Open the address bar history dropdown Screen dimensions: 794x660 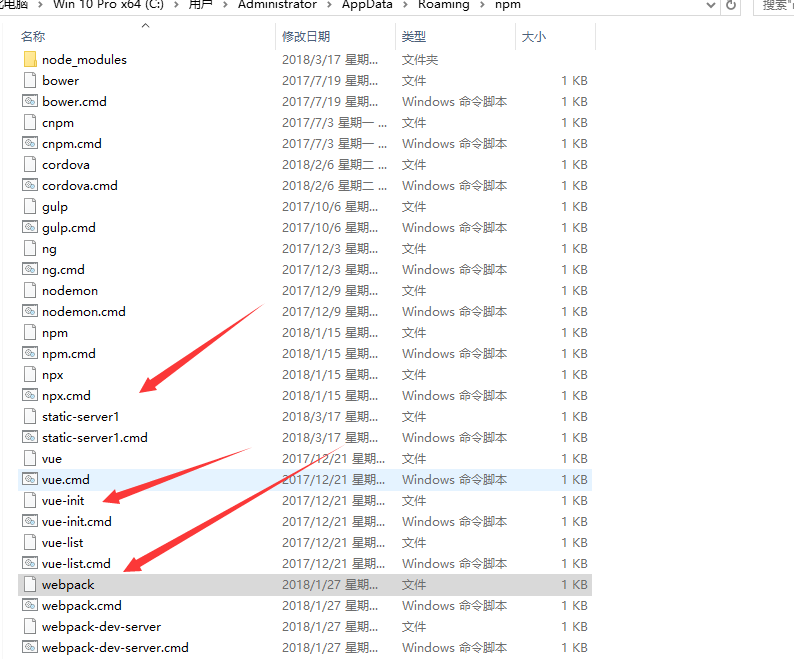711,5
